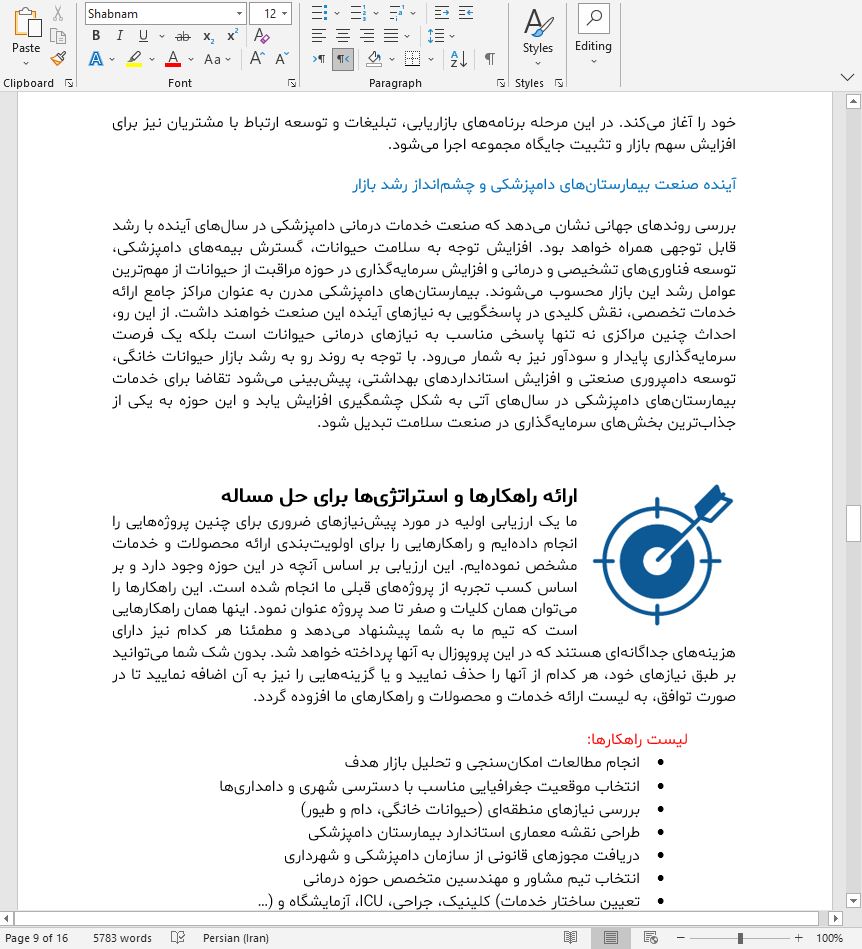Viewport: 862px width, 949px height.
Task: Click the Sort A-Z icon
Action: point(459,59)
